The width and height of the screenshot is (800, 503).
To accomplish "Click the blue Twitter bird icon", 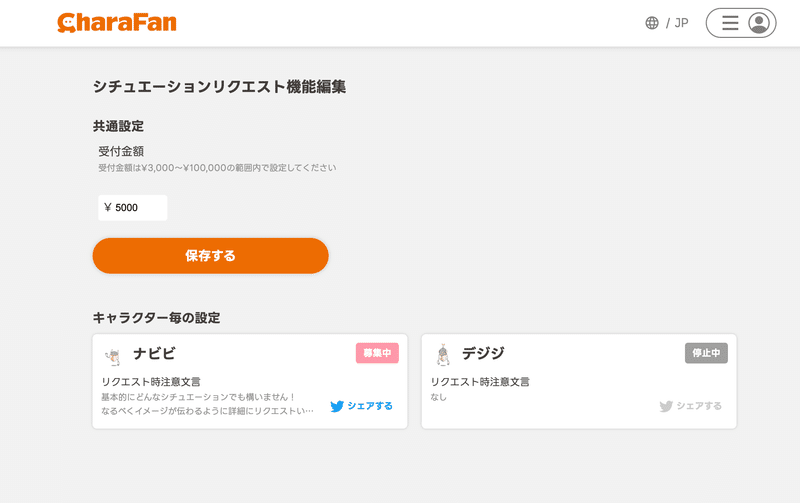I will pyautogui.click(x=337, y=406).
